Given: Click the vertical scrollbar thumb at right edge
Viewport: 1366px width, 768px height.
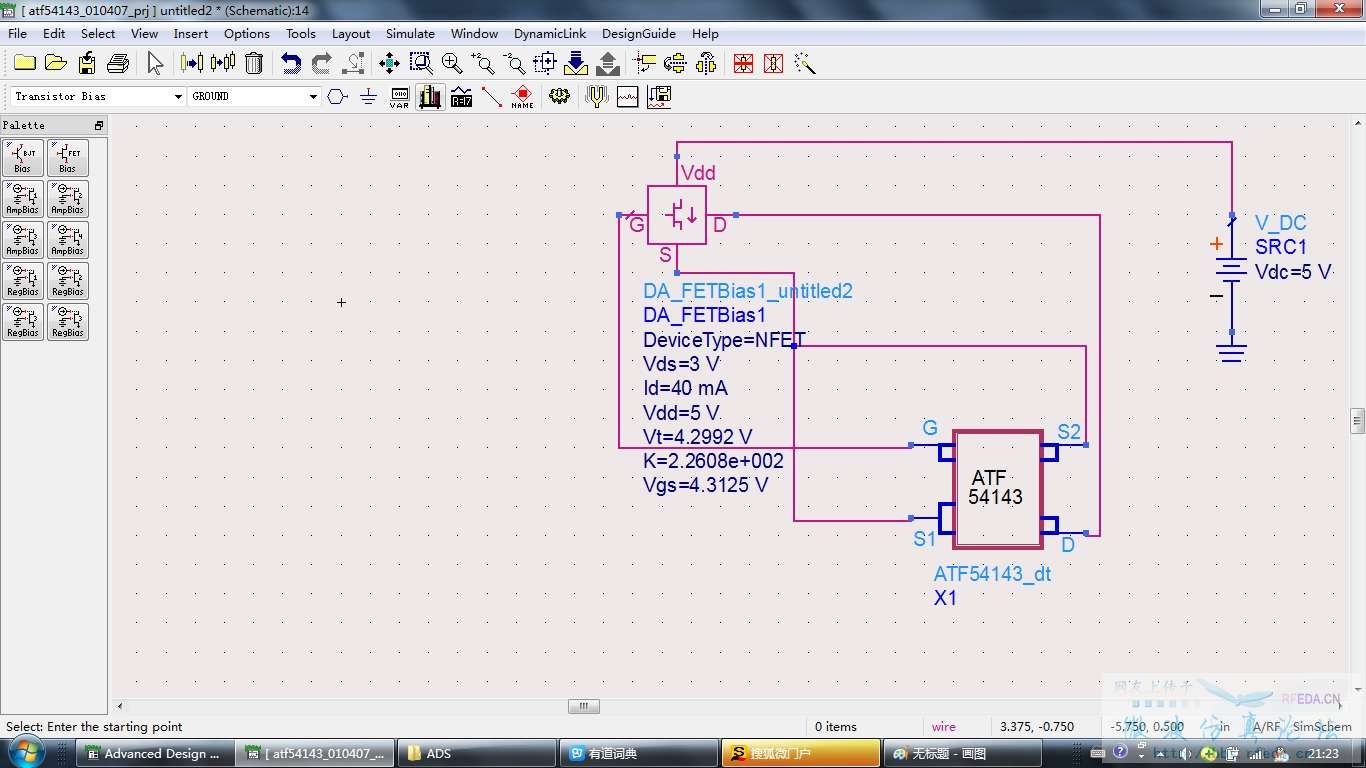Looking at the screenshot, I should point(1357,420).
